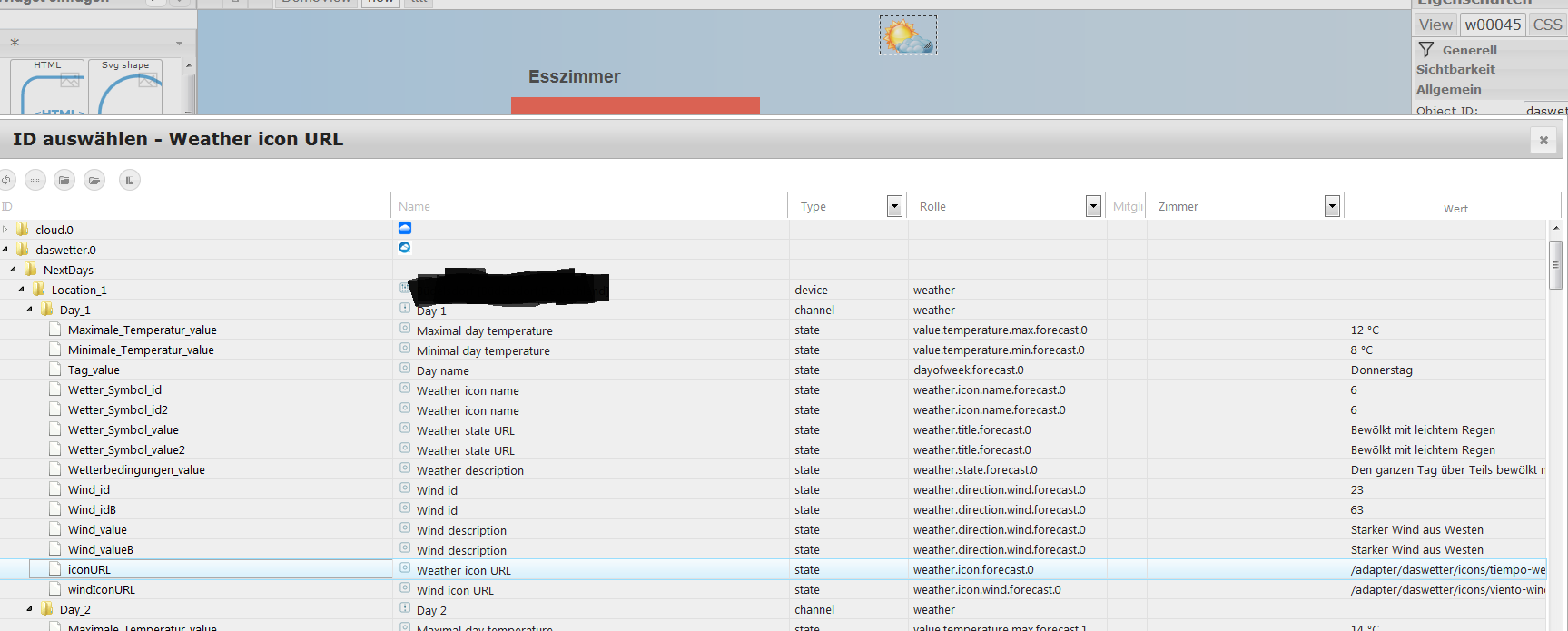Image resolution: width=1568 pixels, height=631 pixels.
Task: Open the widget set filter dropdown
Action: click(x=179, y=43)
